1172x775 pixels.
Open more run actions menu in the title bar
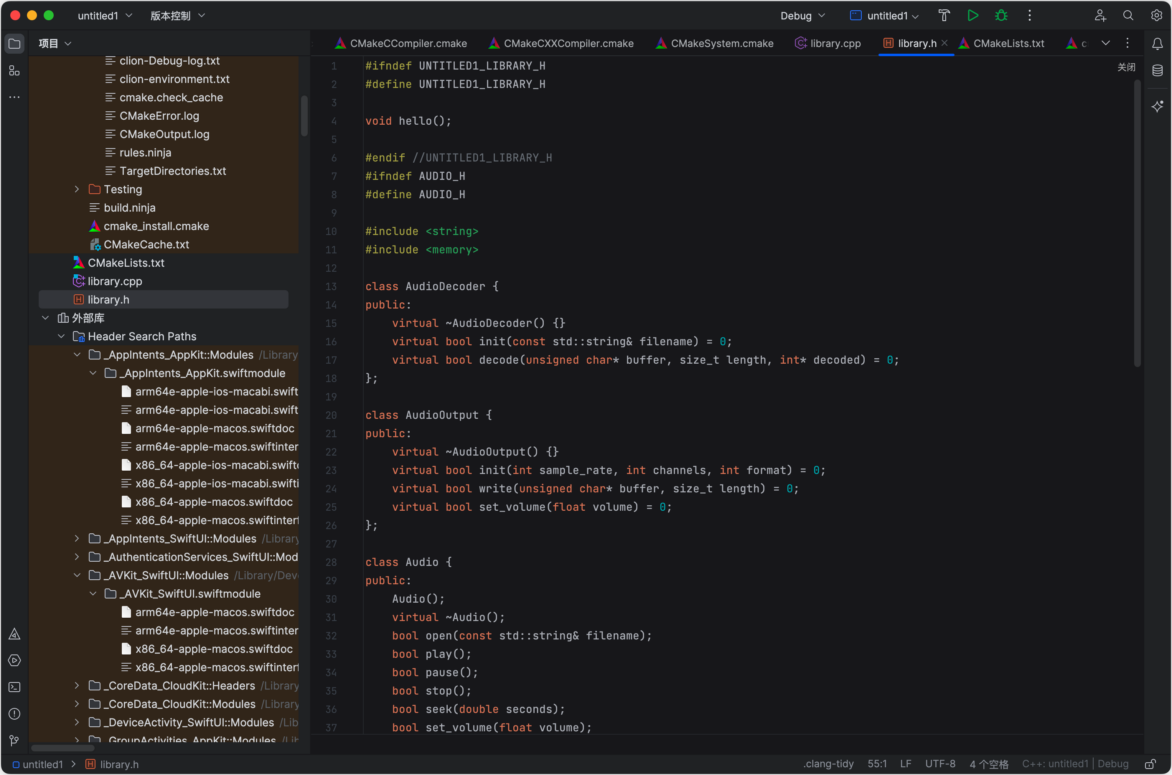point(1029,16)
